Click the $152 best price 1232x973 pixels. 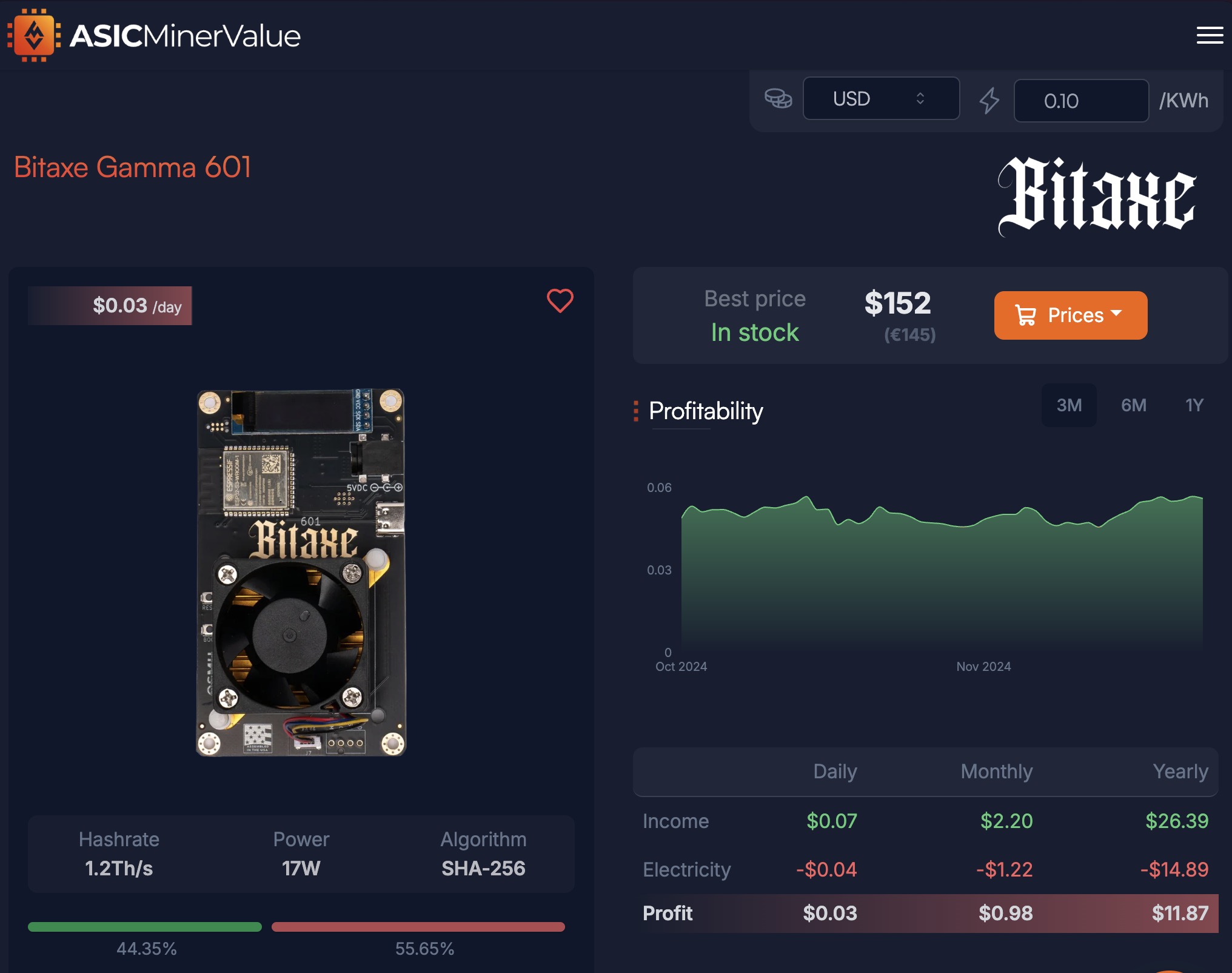pyautogui.click(x=898, y=303)
